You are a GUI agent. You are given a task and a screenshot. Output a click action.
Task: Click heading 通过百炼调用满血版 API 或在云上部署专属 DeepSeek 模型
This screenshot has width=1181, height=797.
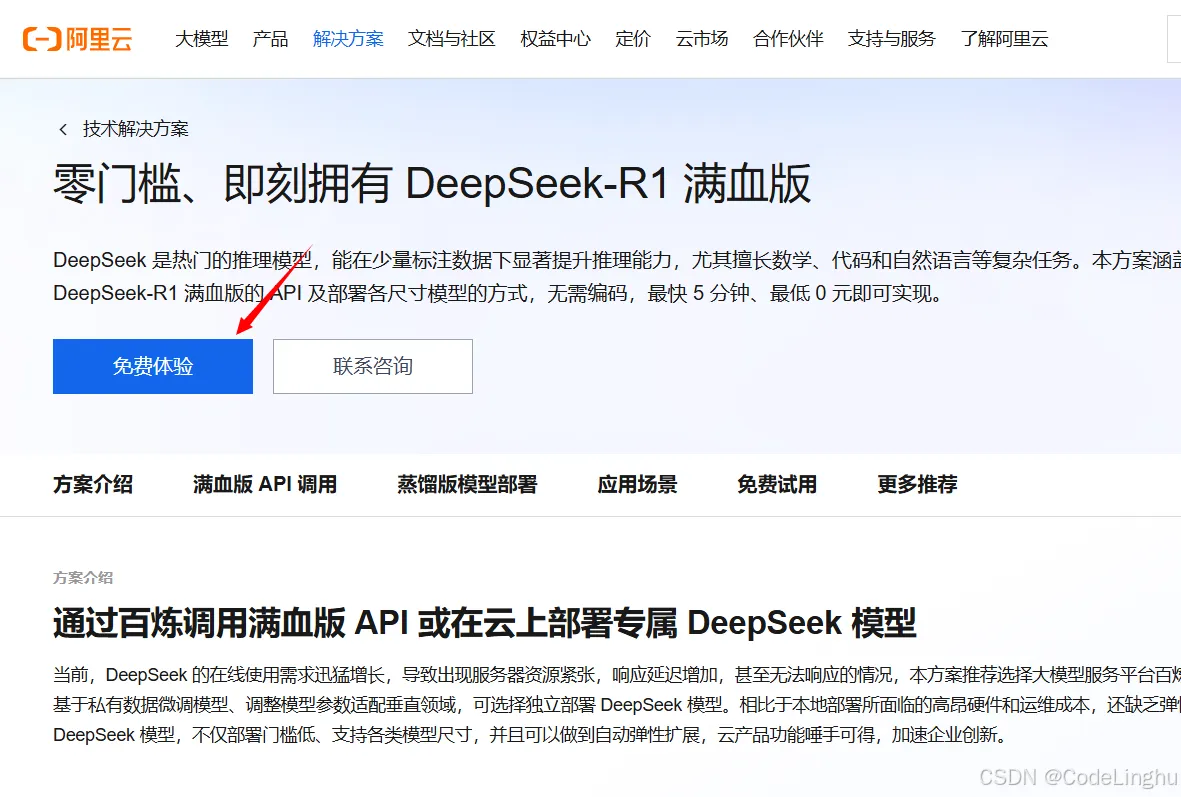point(484,624)
